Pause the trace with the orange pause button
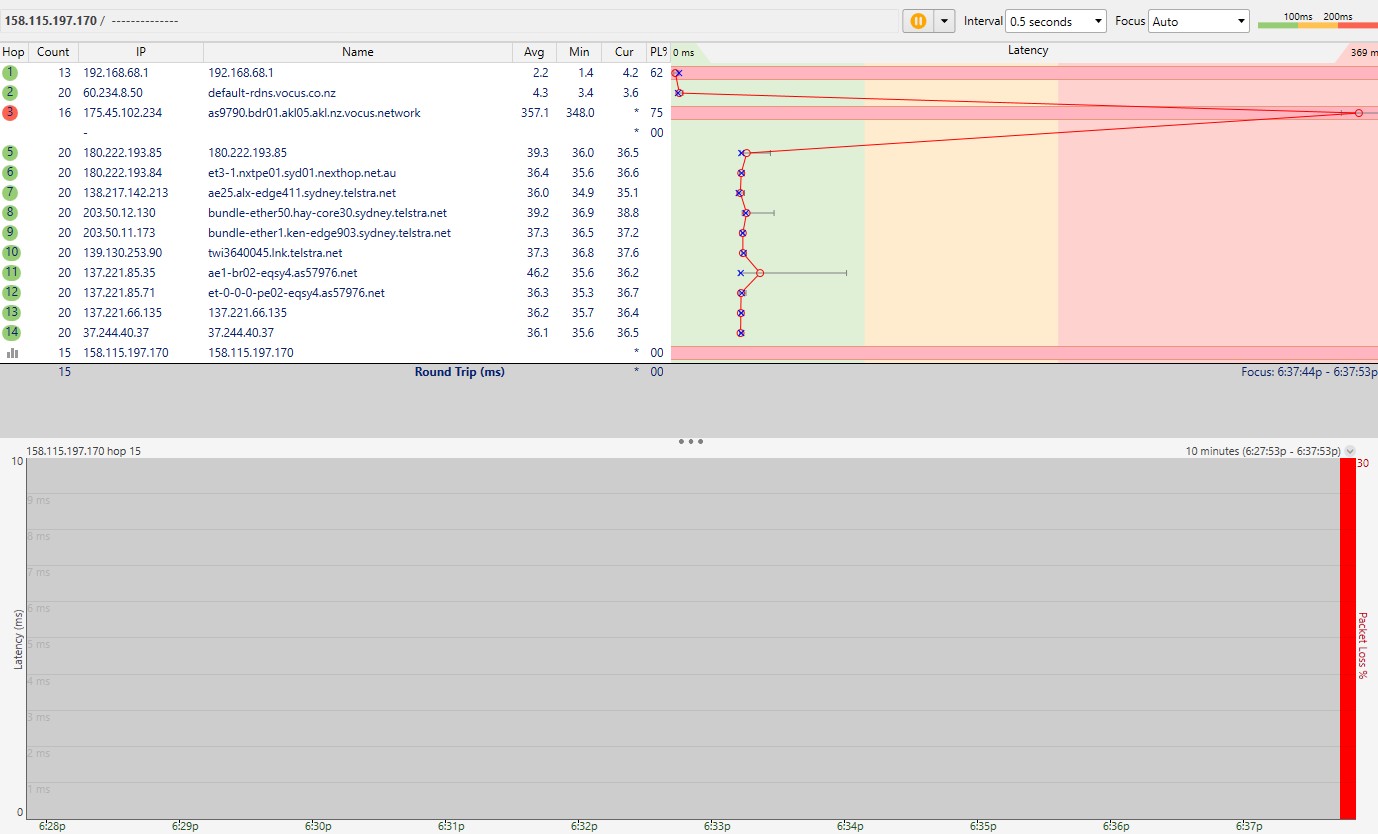The width and height of the screenshot is (1378, 834). (x=917, y=21)
